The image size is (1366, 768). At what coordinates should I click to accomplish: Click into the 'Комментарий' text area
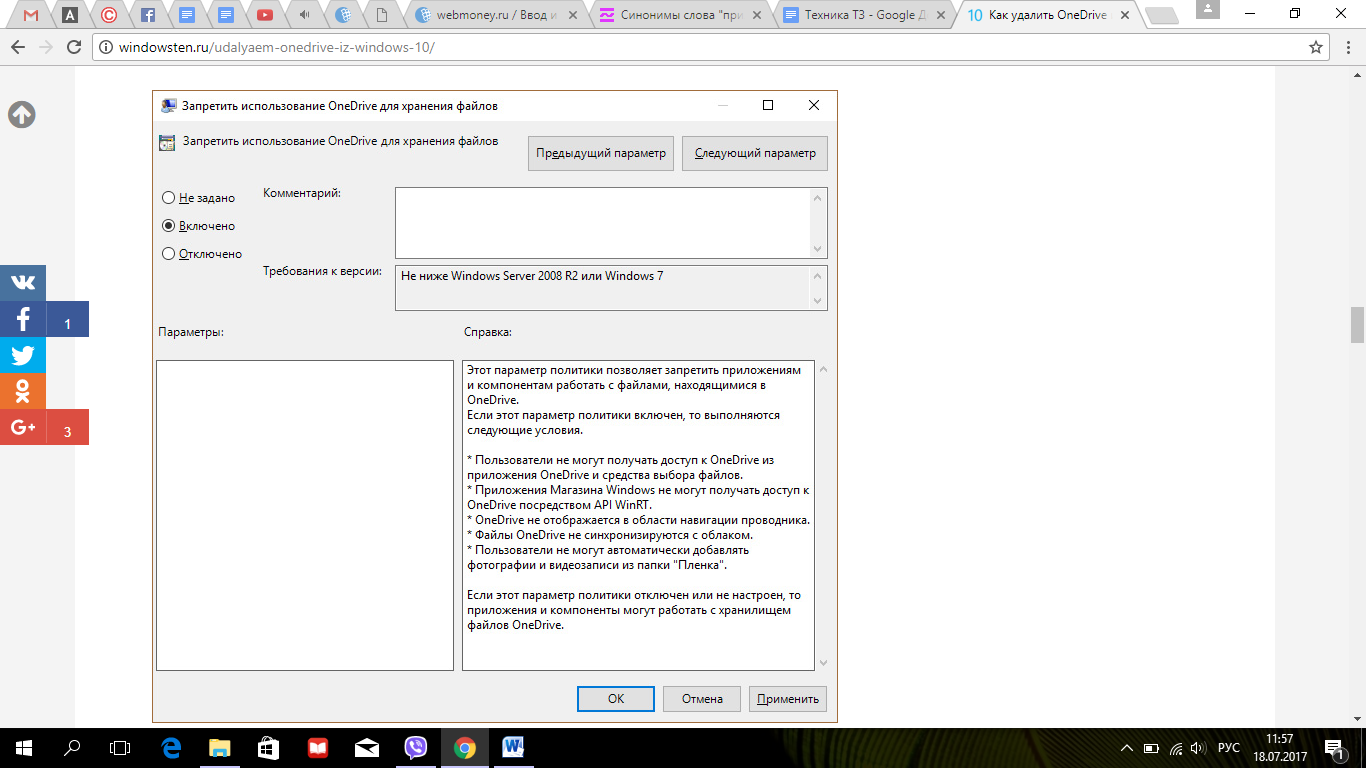(603, 223)
